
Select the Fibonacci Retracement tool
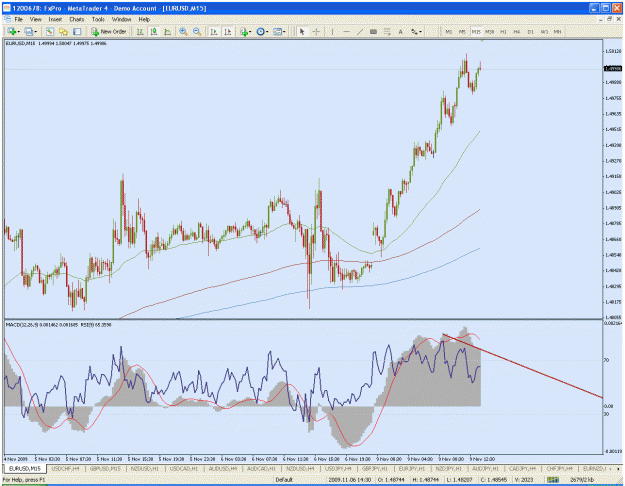point(387,31)
